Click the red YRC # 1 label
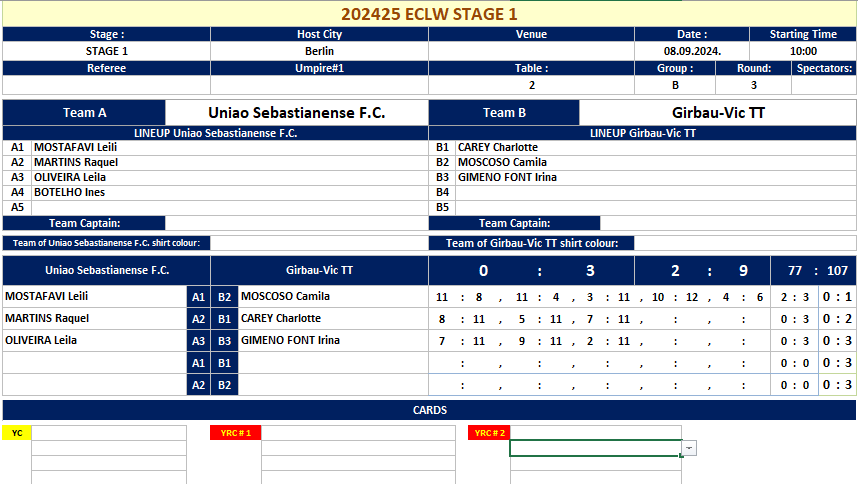This screenshot has height=484, width=858. (235, 433)
